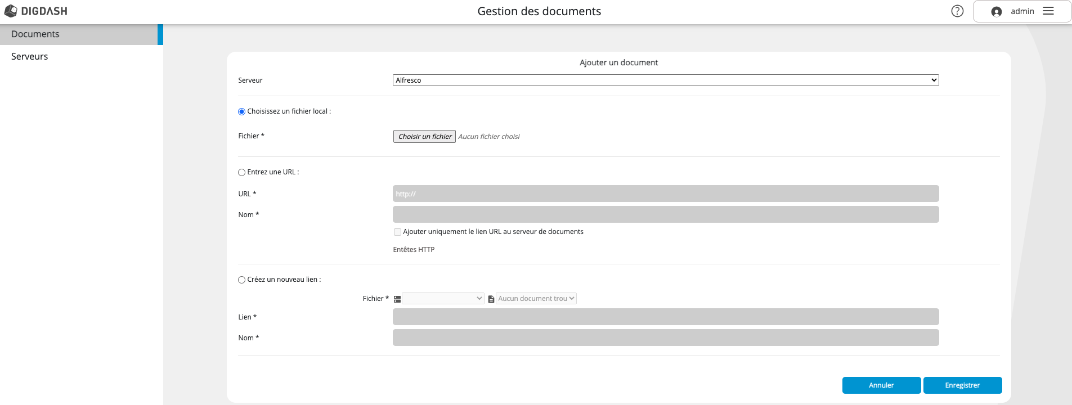Select Choisissez un fichier local radio
This screenshot has height=405, width=1072.
point(241,112)
